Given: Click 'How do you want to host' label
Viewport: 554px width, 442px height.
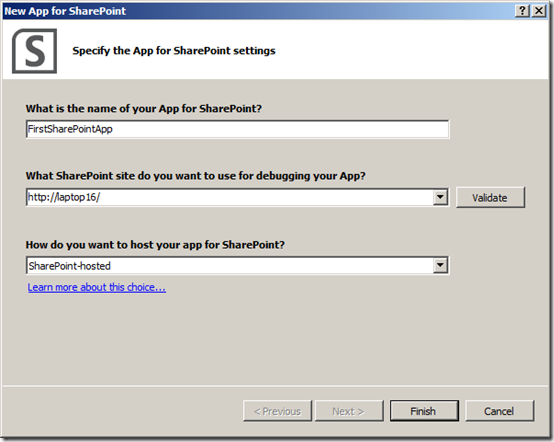Looking at the screenshot, I should coord(155,245).
